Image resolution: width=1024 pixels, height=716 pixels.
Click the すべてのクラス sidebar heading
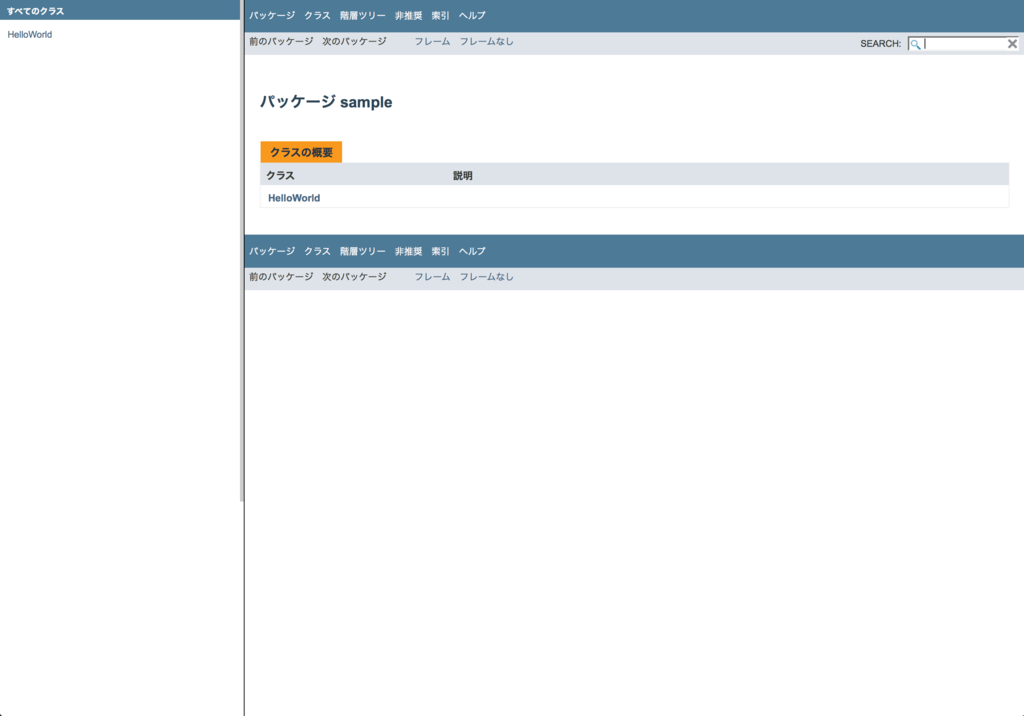click(x=35, y=11)
